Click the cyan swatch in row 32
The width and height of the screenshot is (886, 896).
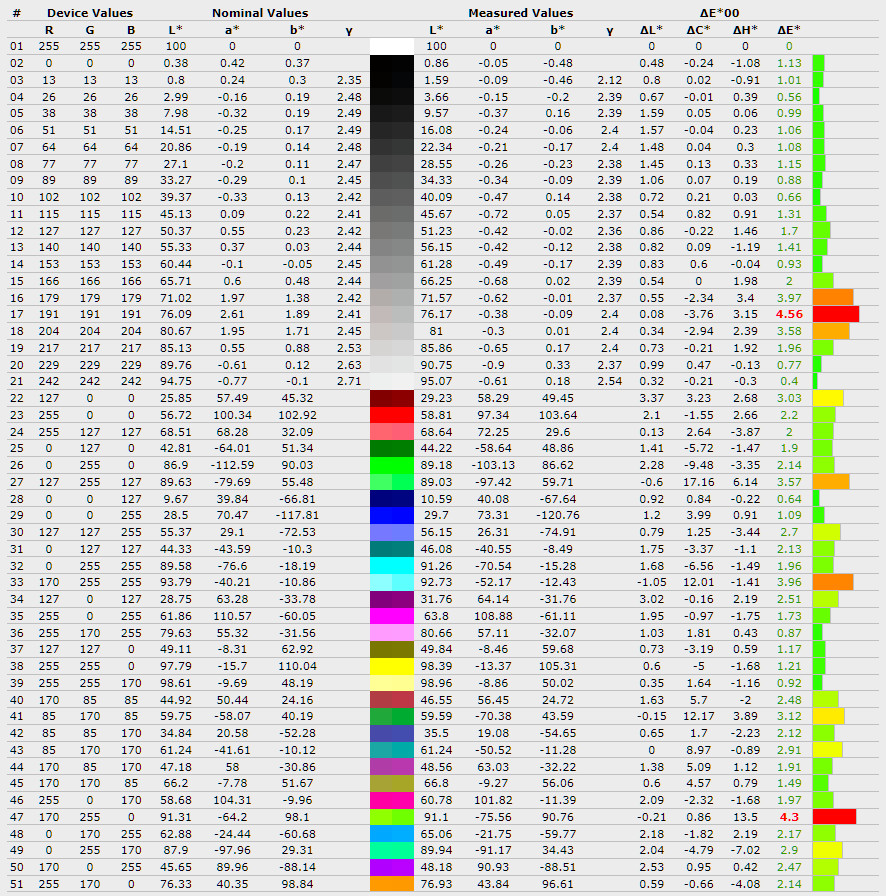[391, 565]
